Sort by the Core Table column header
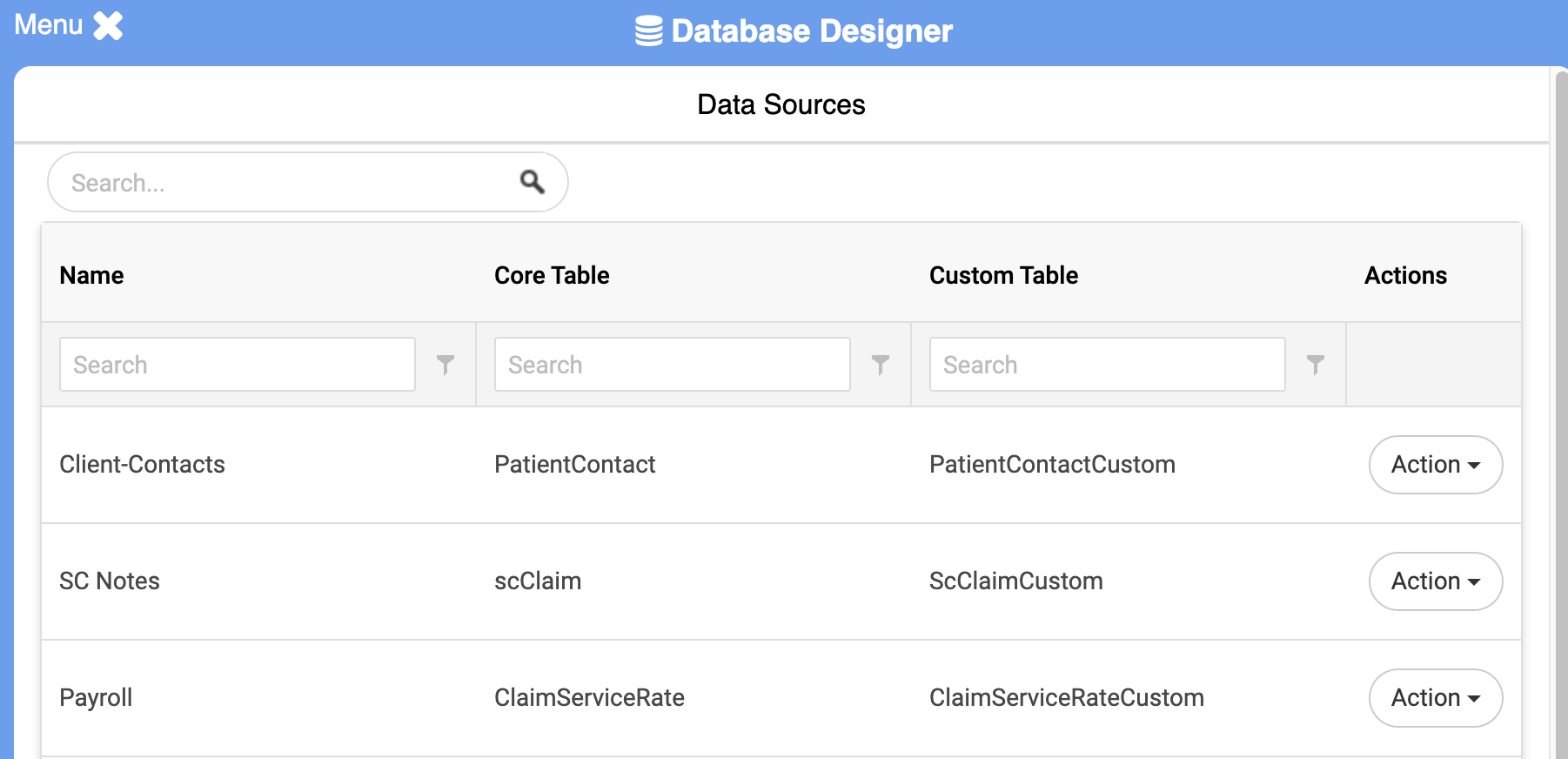 point(552,276)
